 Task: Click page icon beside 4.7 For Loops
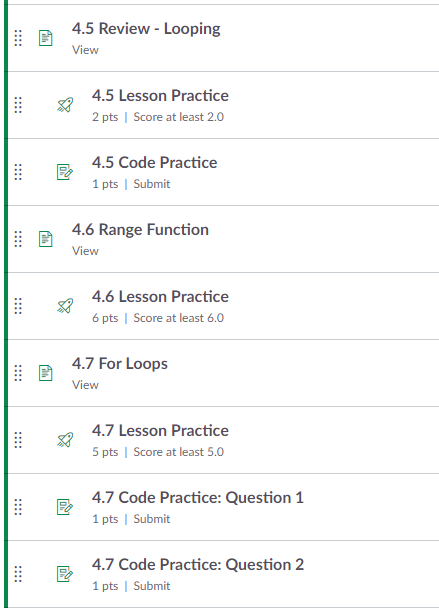tap(45, 373)
